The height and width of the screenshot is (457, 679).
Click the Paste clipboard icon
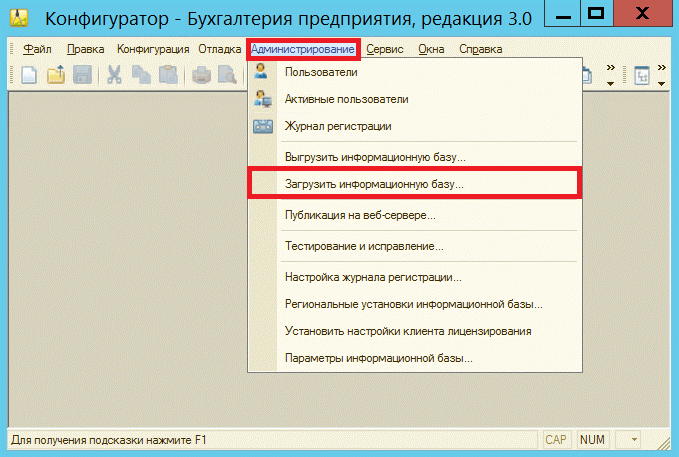pos(168,75)
